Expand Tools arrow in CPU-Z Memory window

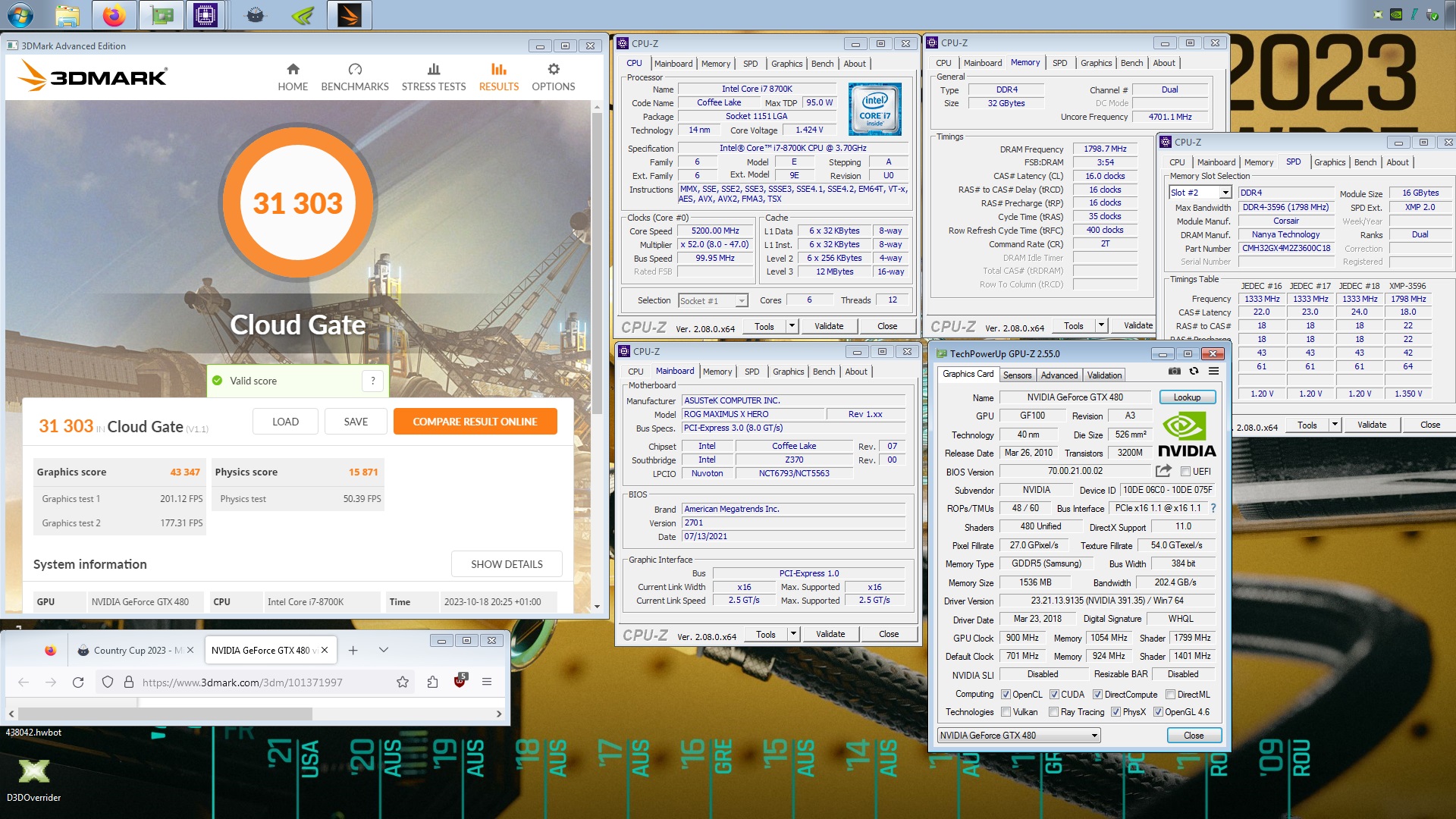pyautogui.click(x=1101, y=325)
